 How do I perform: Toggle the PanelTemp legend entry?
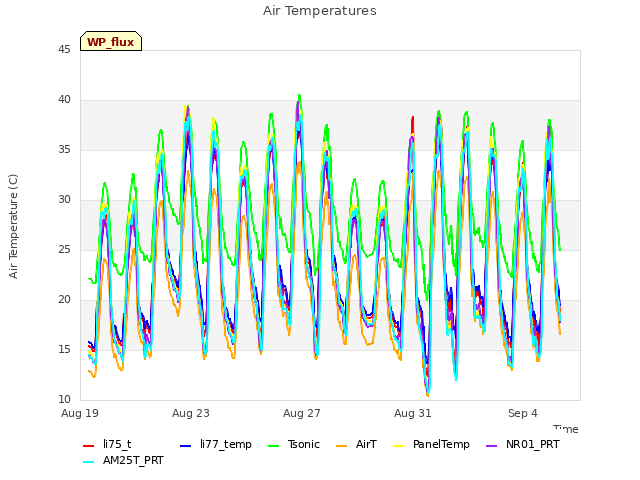(431, 444)
